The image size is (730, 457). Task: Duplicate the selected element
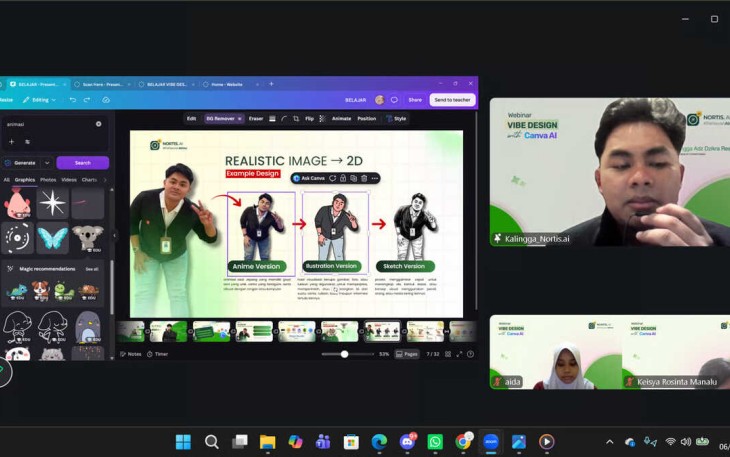click(354, 178)
